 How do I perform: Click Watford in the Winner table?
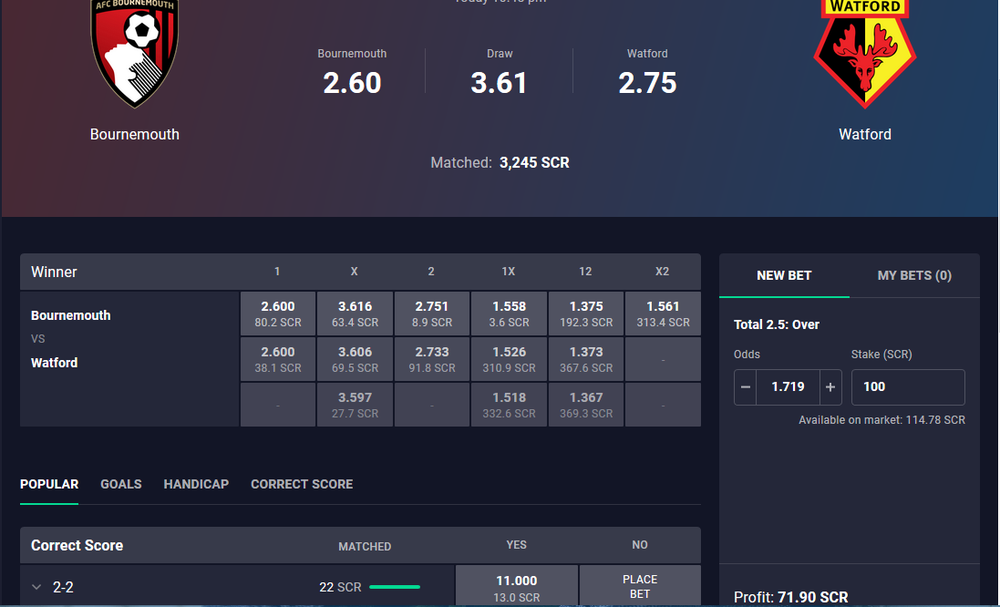[x=54, y=363]
